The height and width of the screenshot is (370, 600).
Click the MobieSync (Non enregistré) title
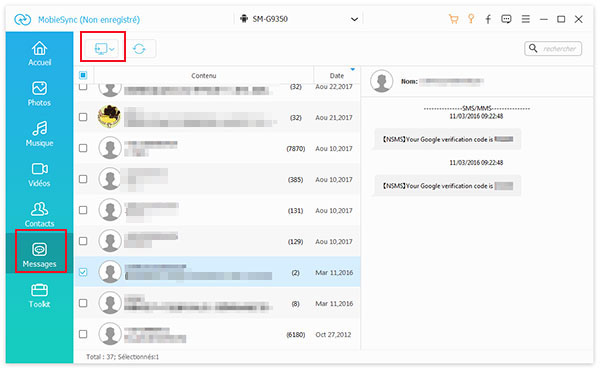[89, 20]
